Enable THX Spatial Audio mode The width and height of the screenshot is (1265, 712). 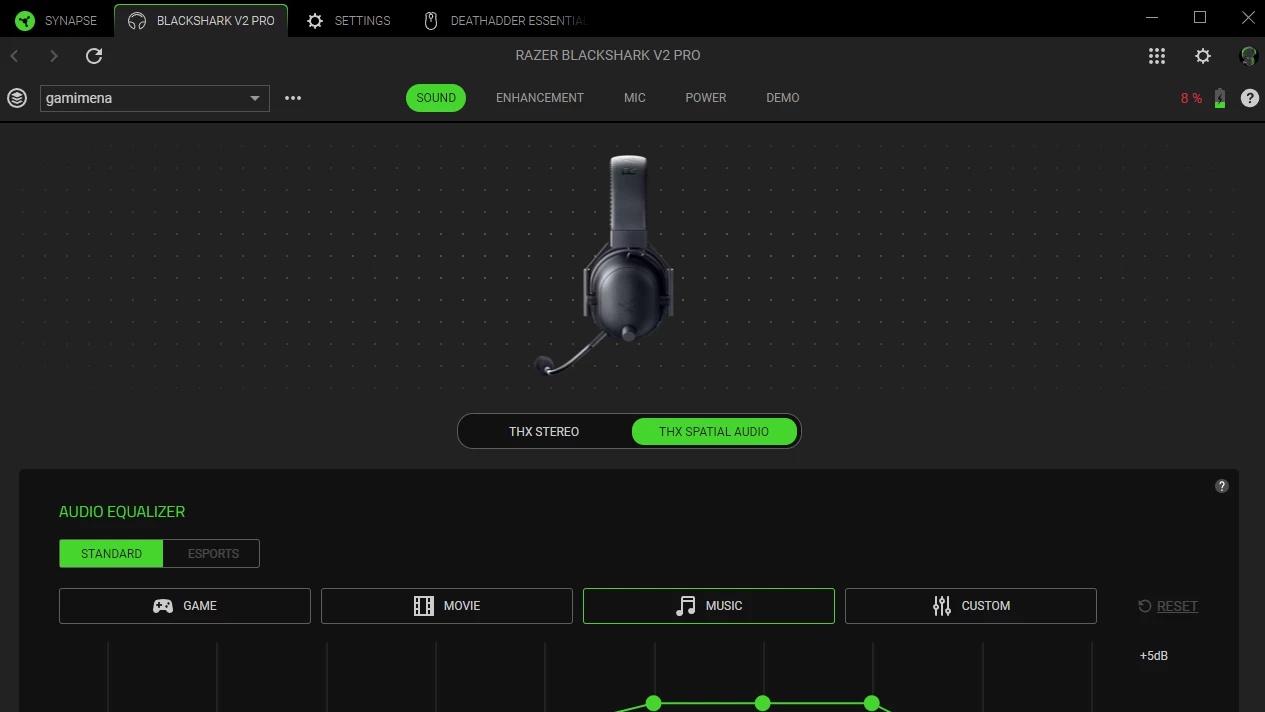[x=714, y=432]
